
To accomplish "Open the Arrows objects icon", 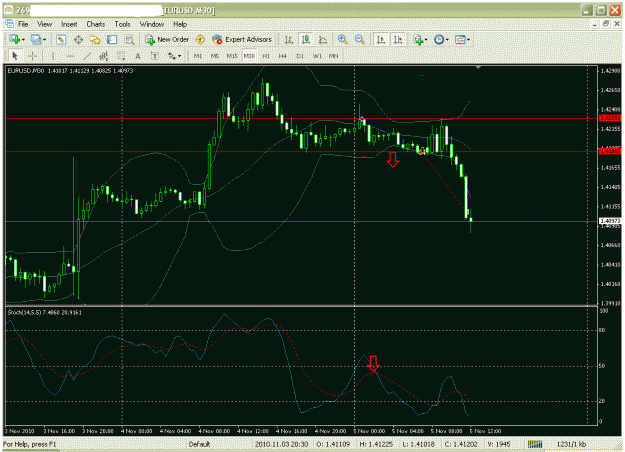I will (x=171, y=56).
